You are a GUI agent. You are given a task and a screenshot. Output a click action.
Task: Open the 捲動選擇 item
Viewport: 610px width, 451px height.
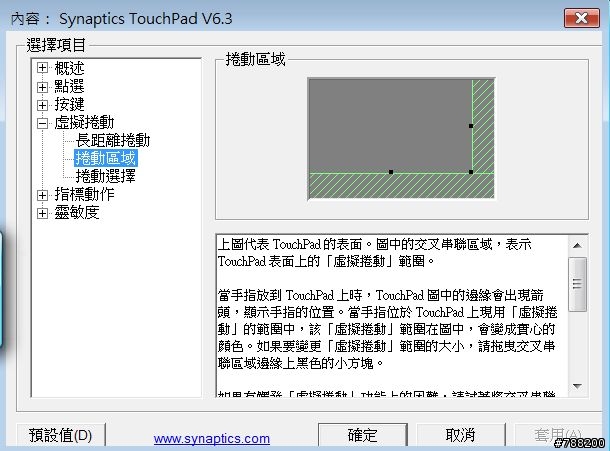105,176
